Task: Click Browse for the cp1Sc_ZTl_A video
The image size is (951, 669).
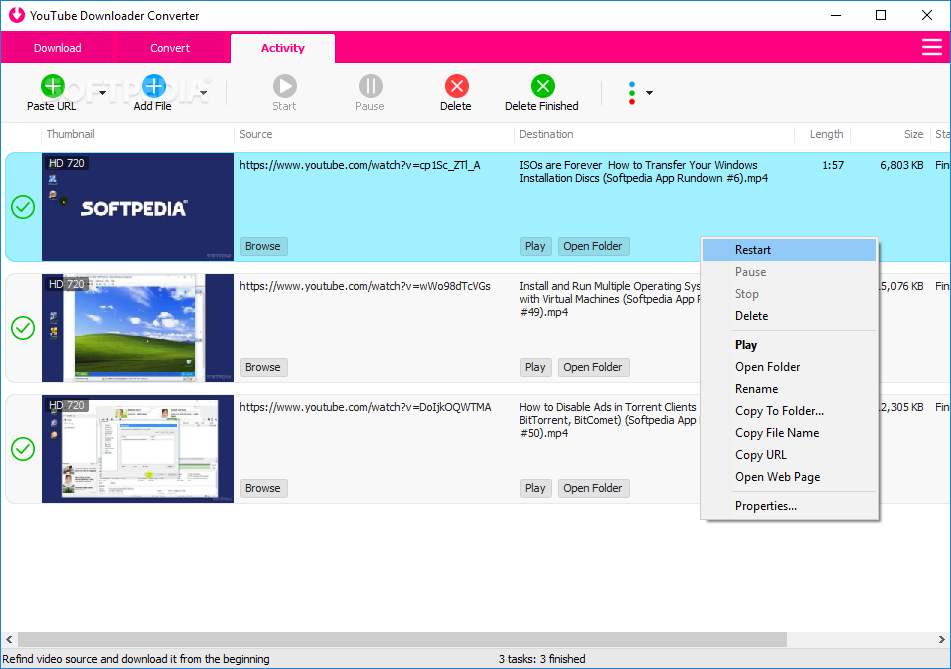Action: point(263,246)
